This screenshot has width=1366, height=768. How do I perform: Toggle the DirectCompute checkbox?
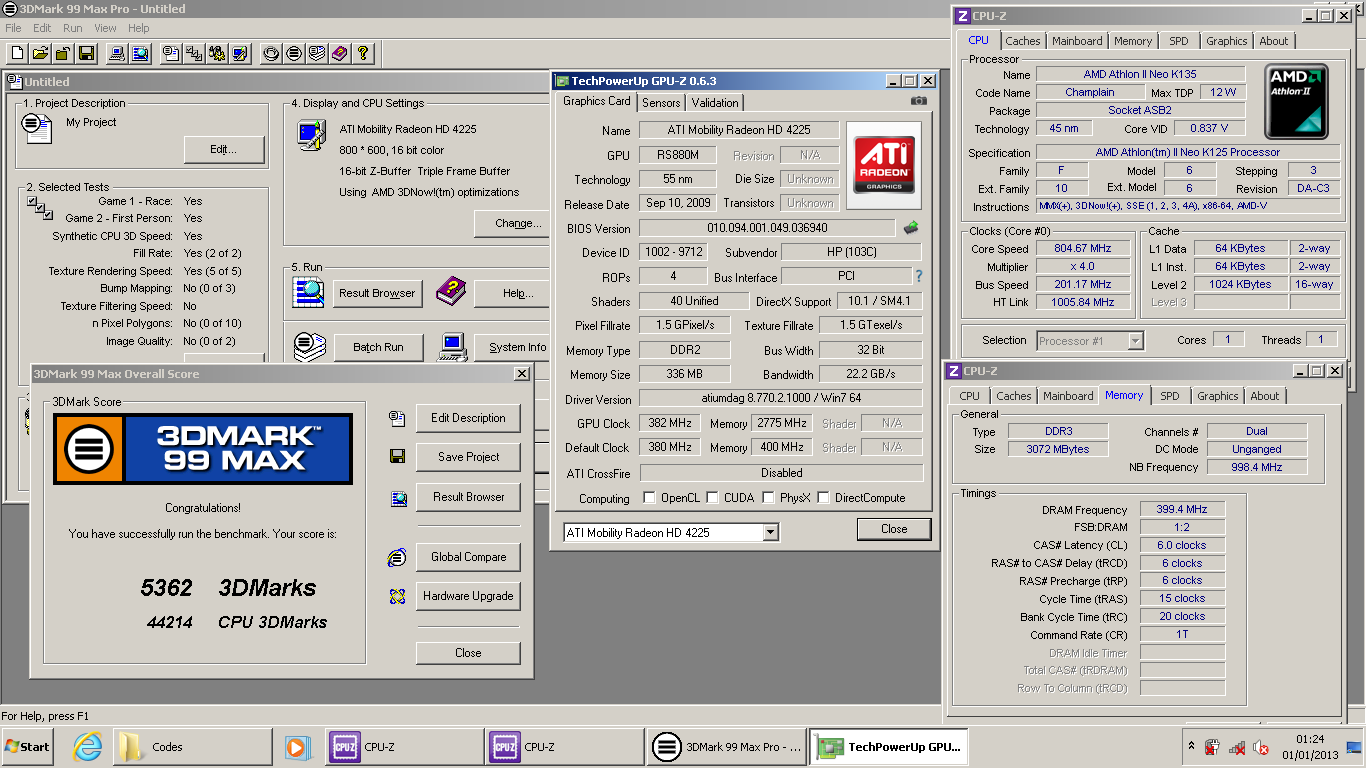tap(824, 498)
